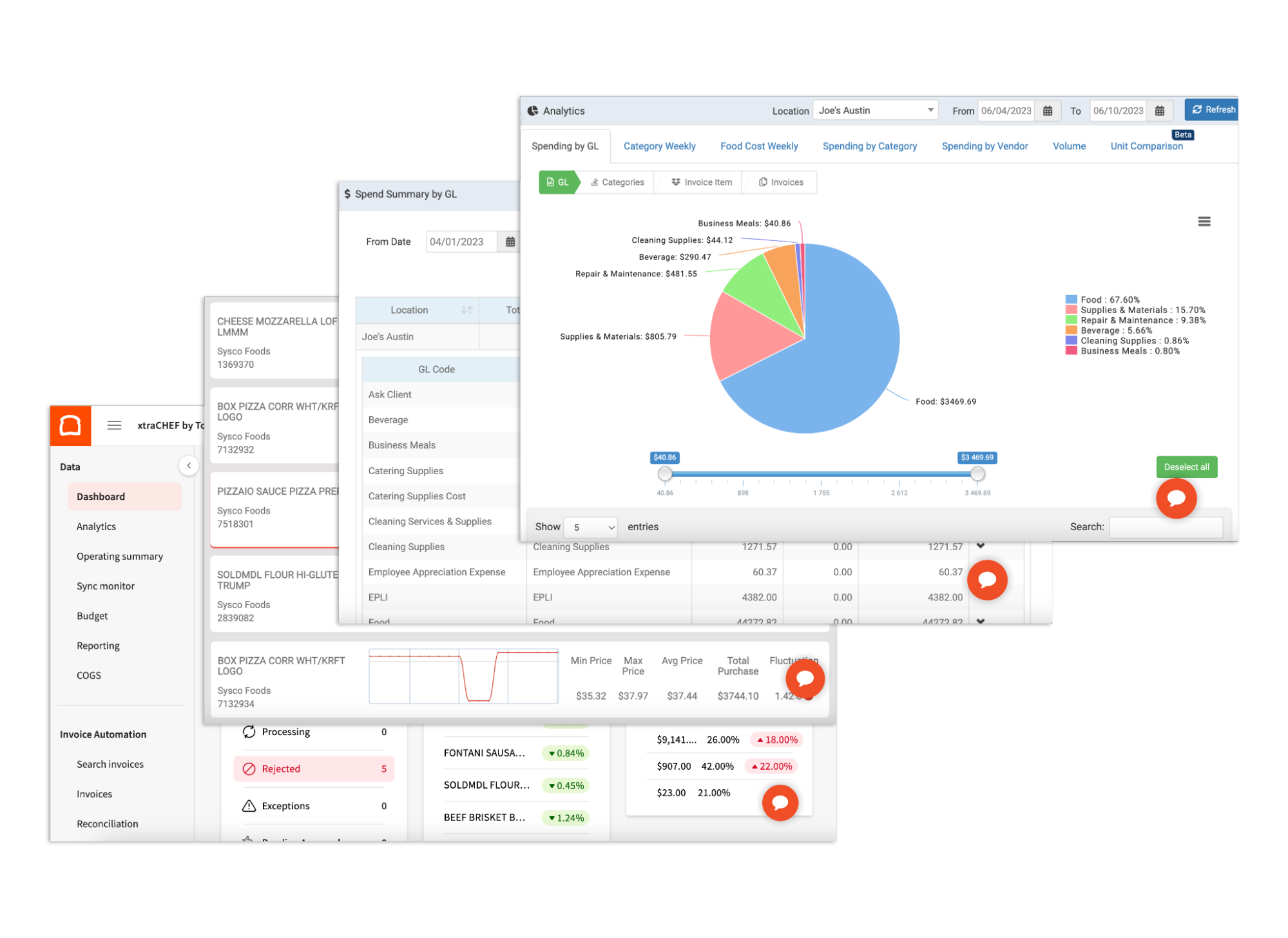The image size is (1288, 938).
Task: Click the Deselect all button
Action: click(x=1186, y=466)
